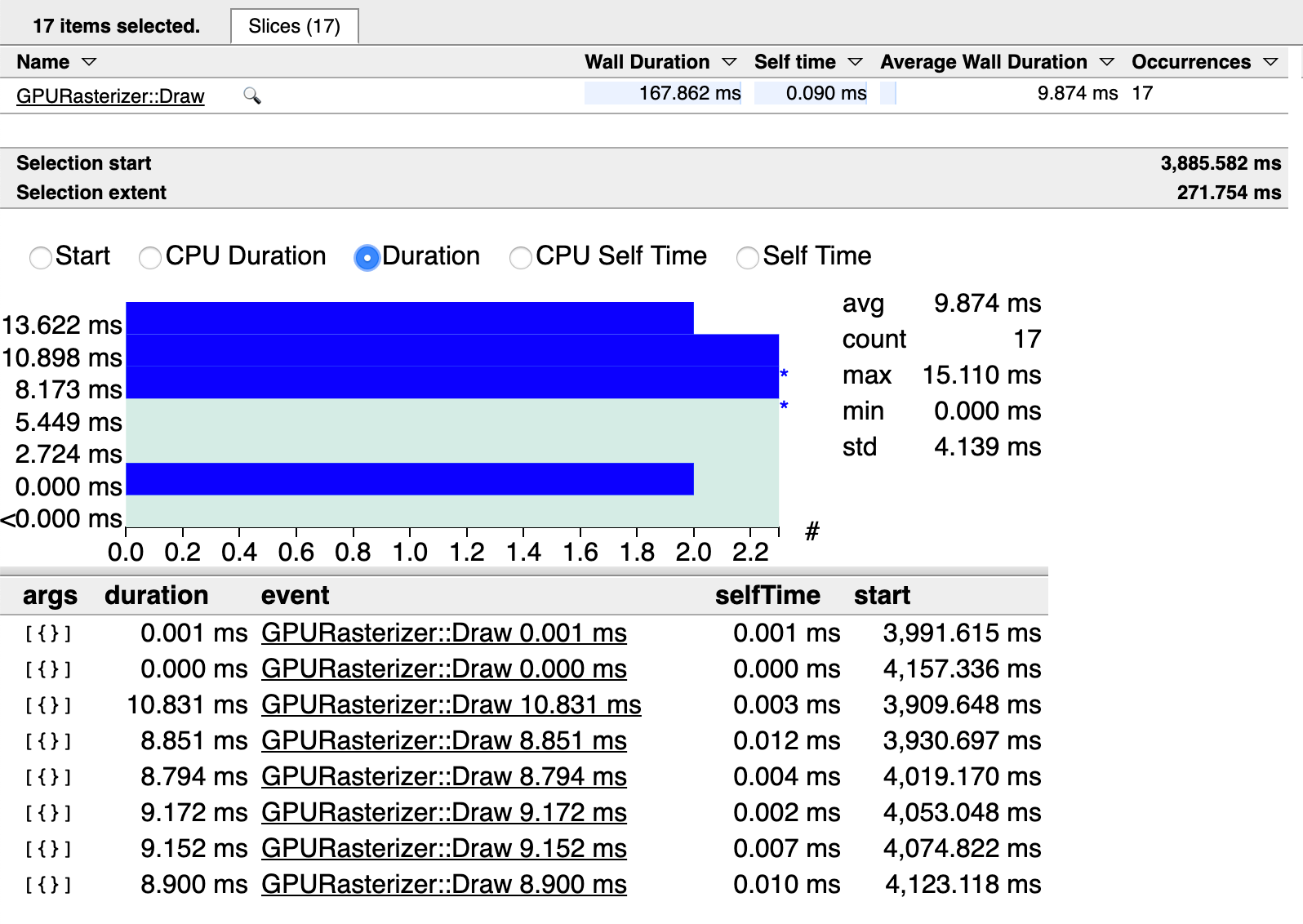Click the 3,909.648 ms start cell

[x=962, y=704]
